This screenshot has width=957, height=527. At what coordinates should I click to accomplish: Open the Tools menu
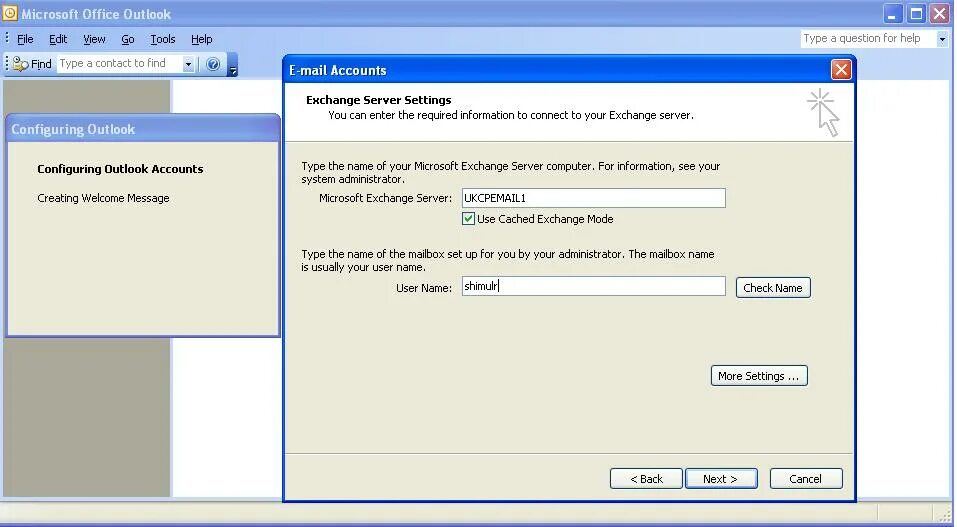(x=163, y=39)
